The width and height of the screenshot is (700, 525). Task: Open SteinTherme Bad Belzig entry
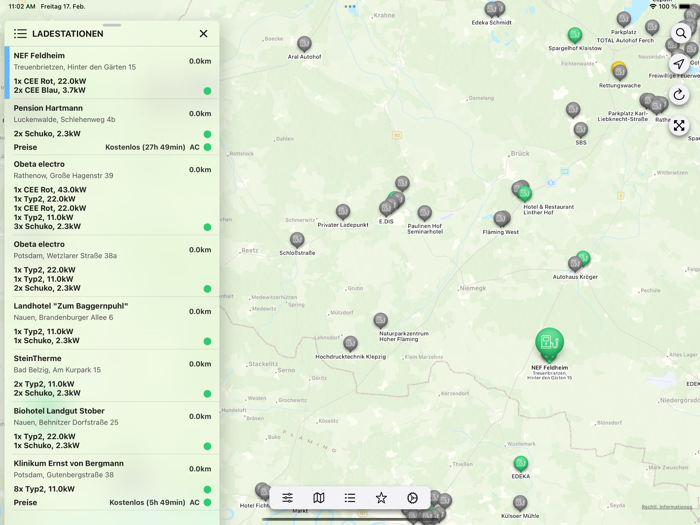(x=112, y=375)
